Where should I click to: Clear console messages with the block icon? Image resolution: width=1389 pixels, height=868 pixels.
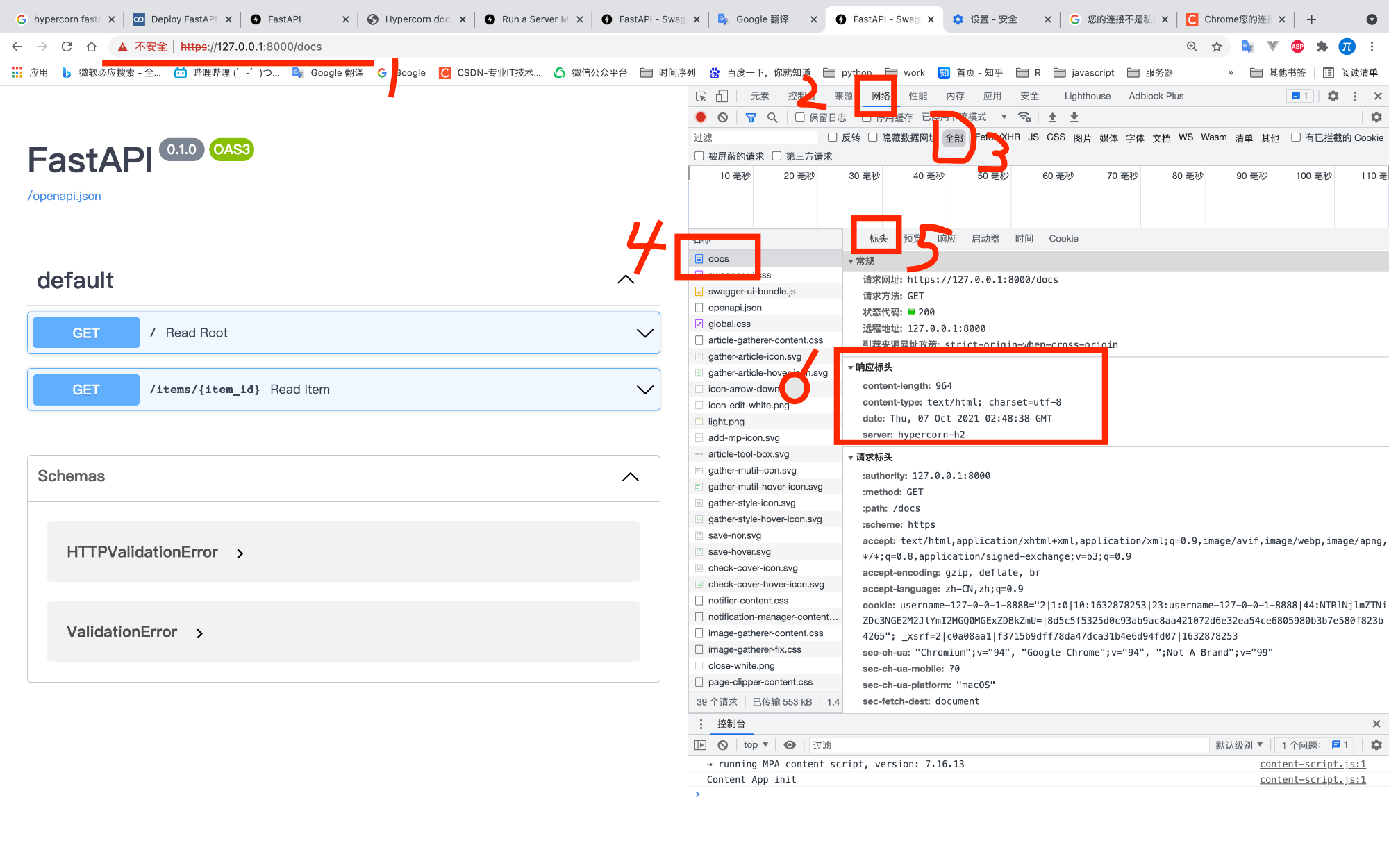722,744
